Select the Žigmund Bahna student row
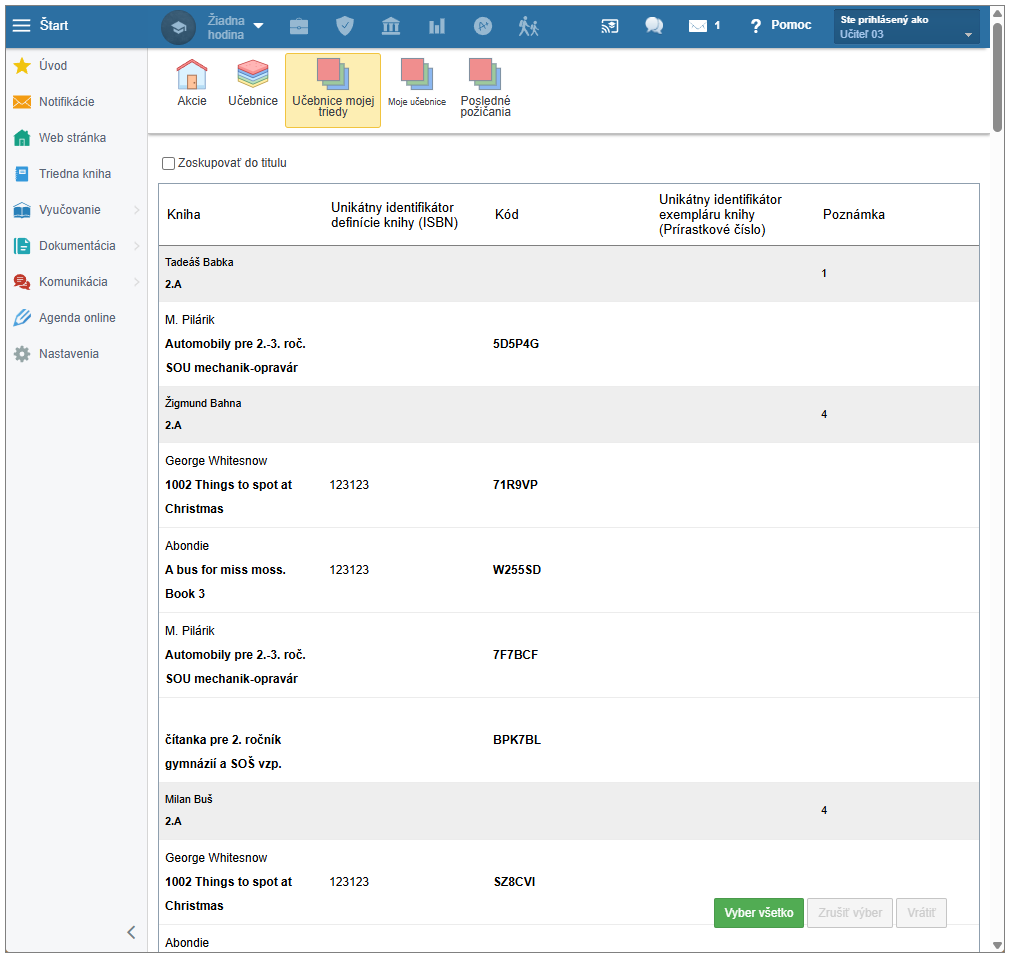This screenshot has width=1010, height=958. tap(569, 414)
